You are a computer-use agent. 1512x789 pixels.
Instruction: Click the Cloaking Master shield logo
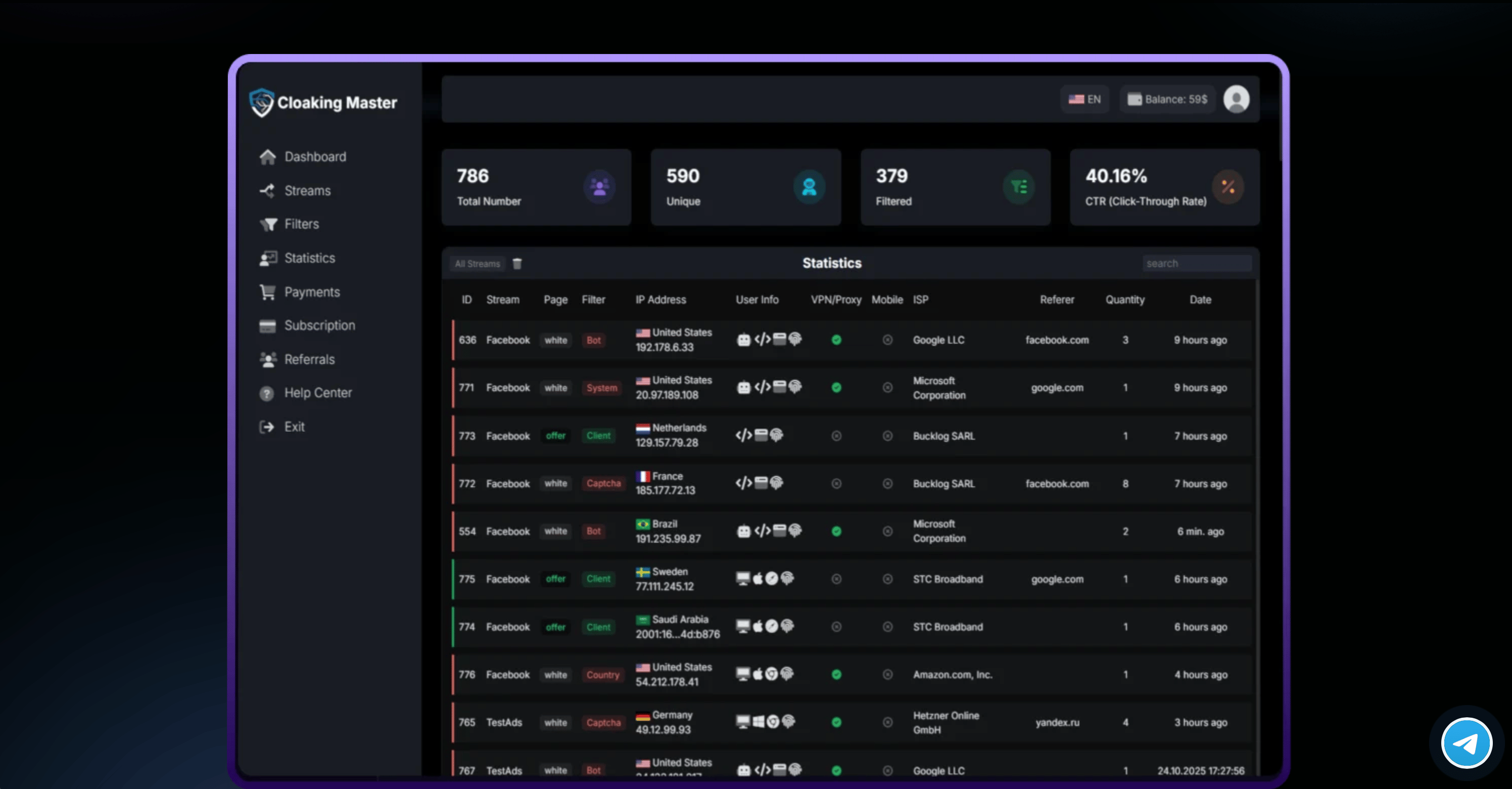pos(261,103)
